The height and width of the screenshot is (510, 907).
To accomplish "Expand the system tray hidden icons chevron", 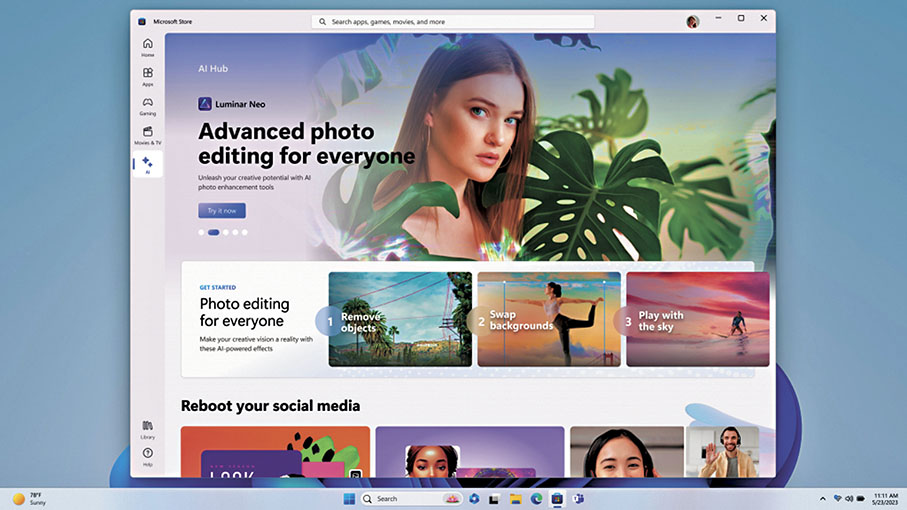I will pos(823,498).
